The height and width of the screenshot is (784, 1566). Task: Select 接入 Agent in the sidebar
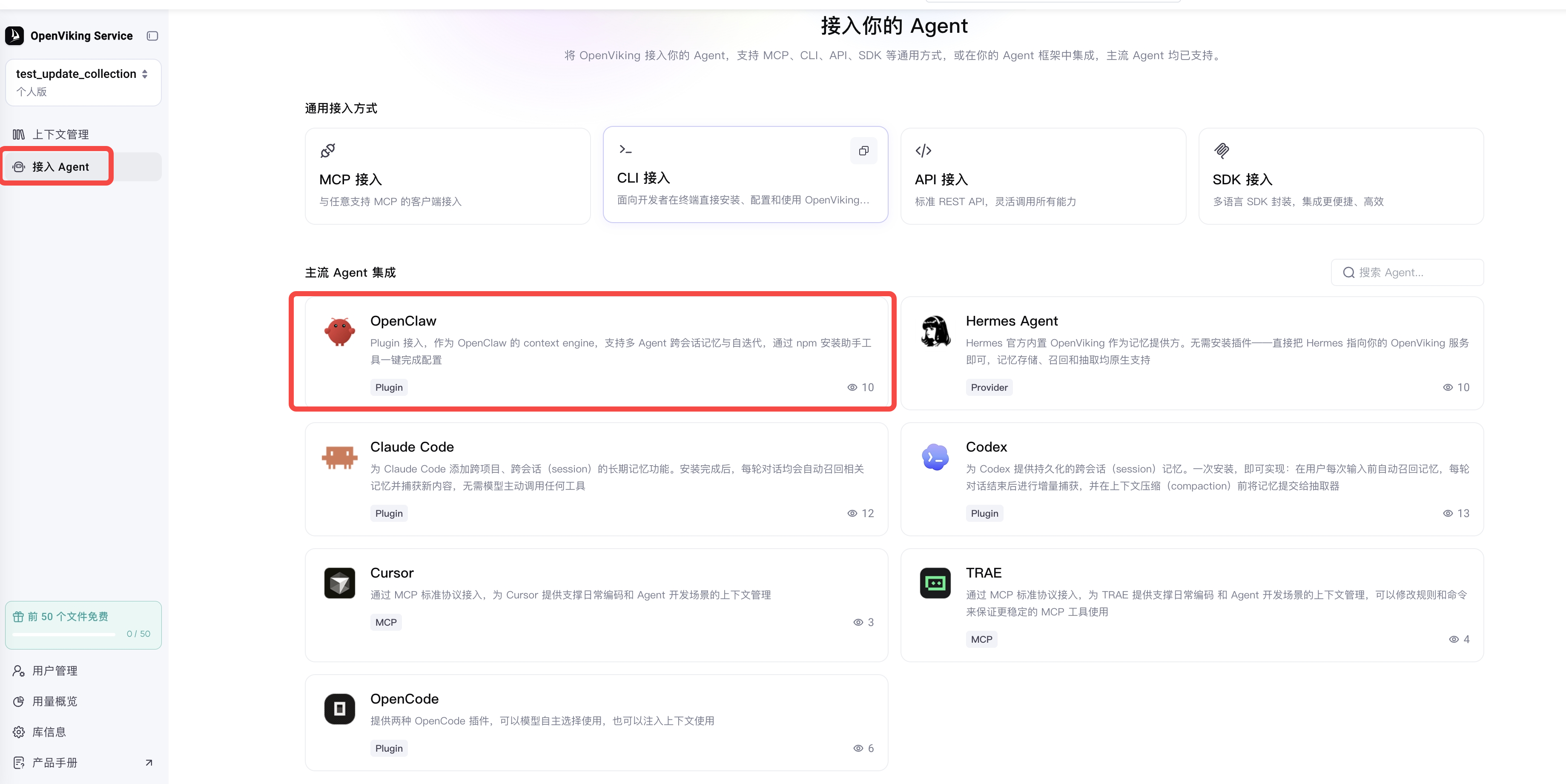pyautogui.click(x=83, y=166)
